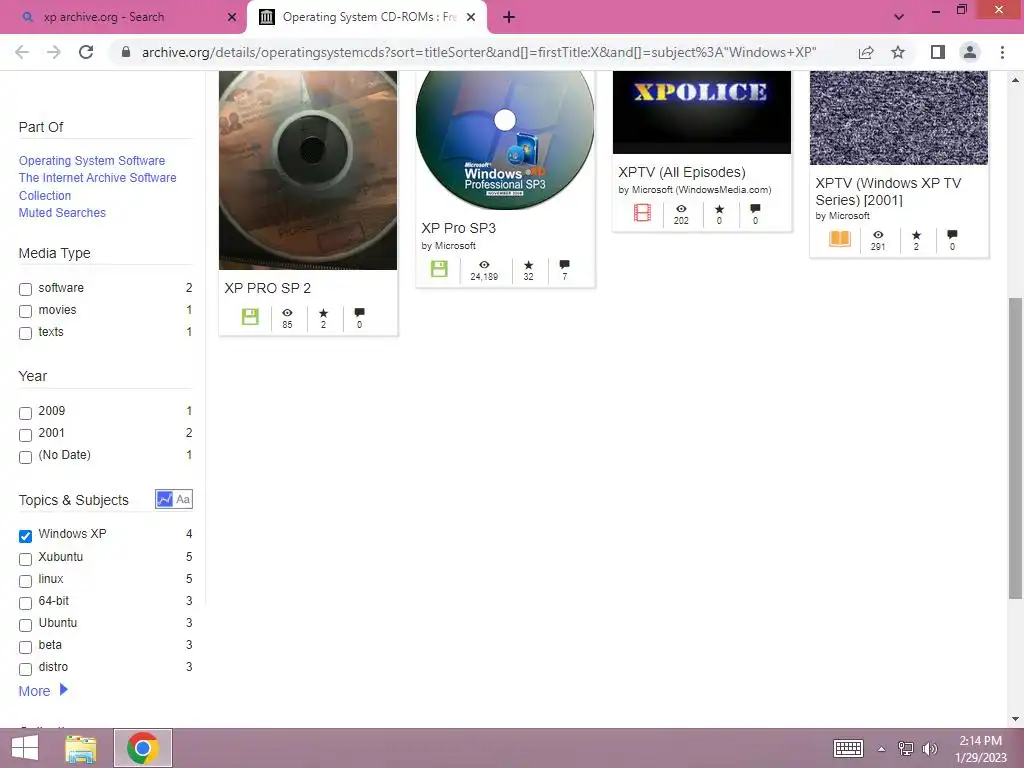Screen dimensions: 1024x768
Task: Switch topics to chart sort view
Action: [165, 499]
